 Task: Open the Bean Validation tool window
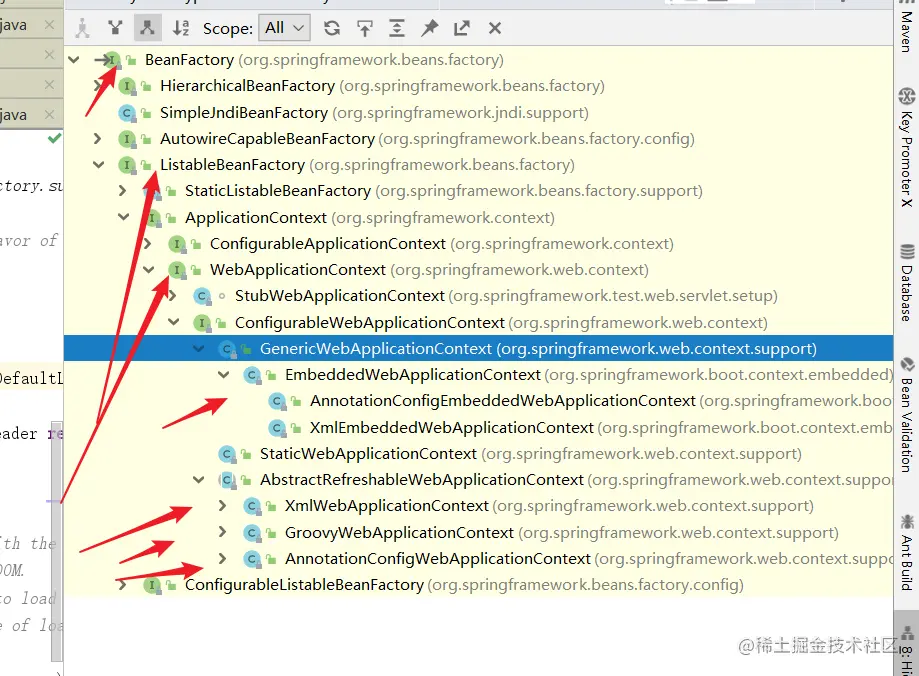(x=907, y=415)
